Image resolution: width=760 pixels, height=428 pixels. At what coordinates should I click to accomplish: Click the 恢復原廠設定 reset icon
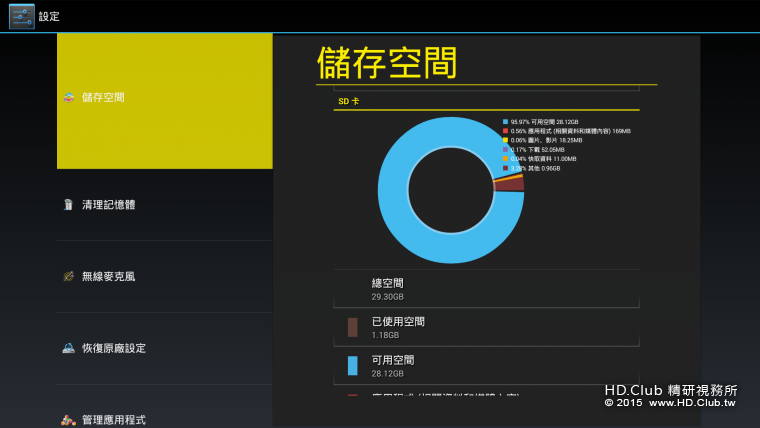(68, 348)
